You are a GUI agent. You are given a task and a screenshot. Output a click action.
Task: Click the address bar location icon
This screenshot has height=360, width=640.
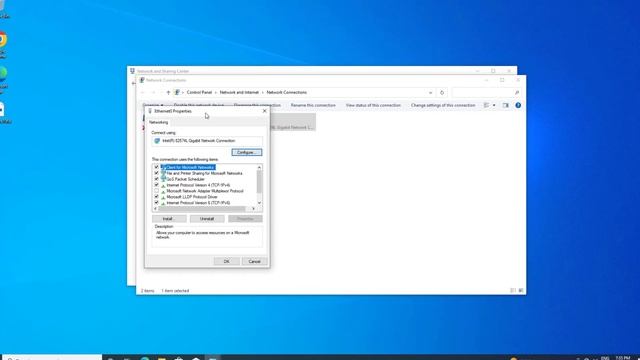177,93
